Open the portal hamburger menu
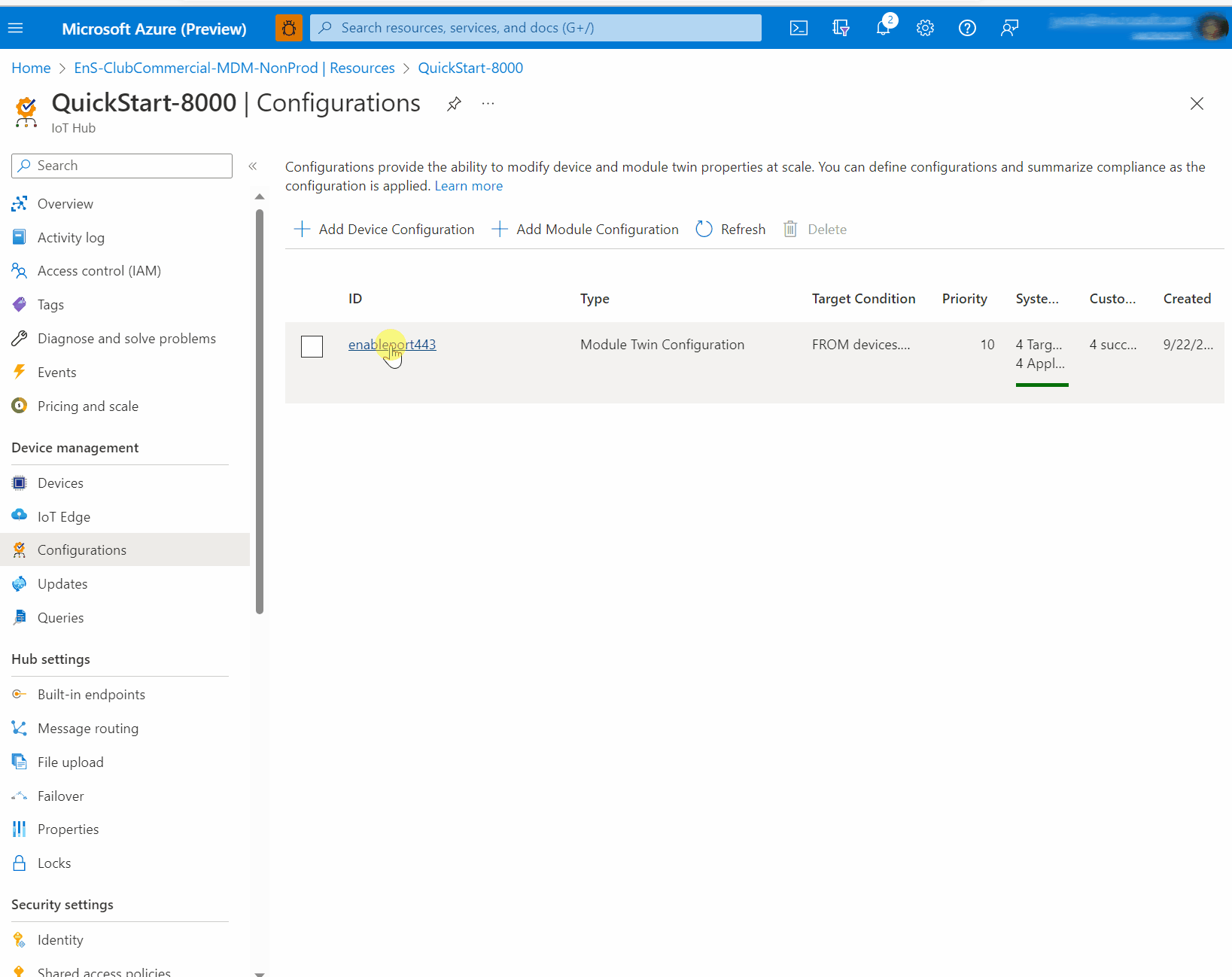This screenshot has width=1232, height=977. pyautogui.click(x=15, y=28)
